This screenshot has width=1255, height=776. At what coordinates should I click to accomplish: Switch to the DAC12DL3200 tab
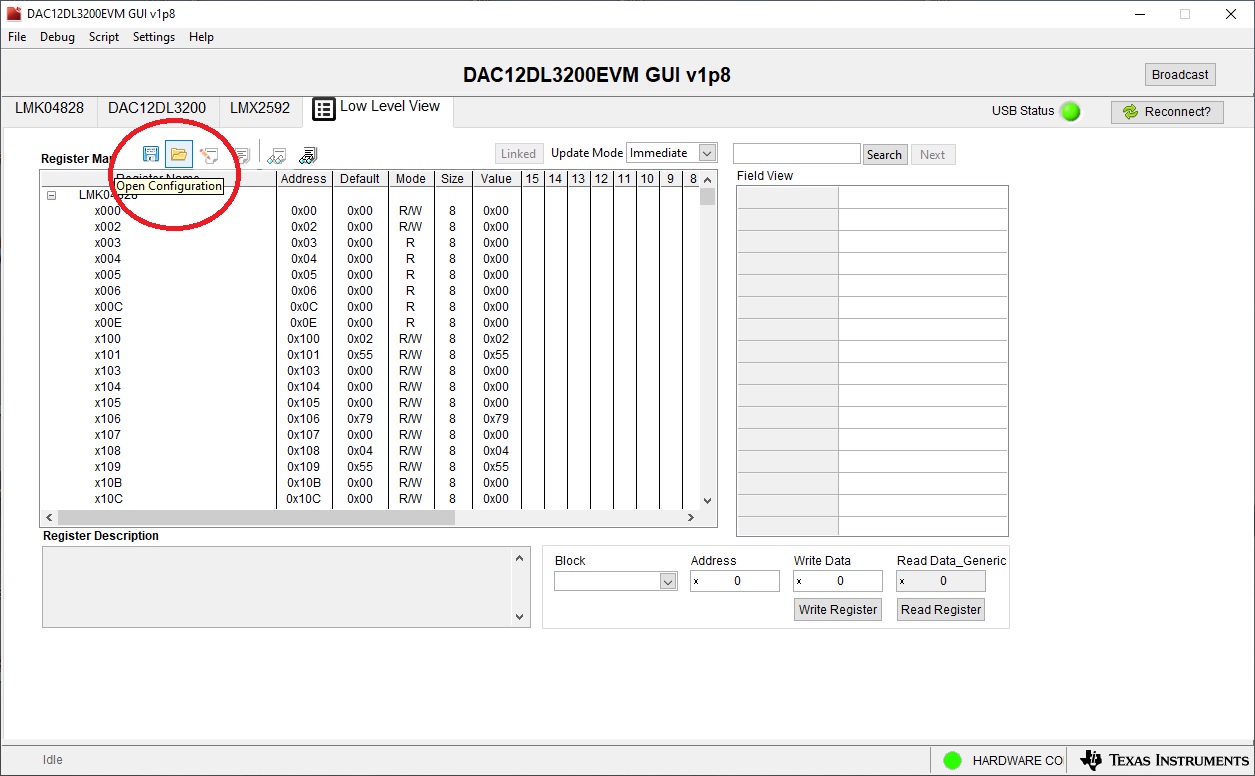point(157,108)
